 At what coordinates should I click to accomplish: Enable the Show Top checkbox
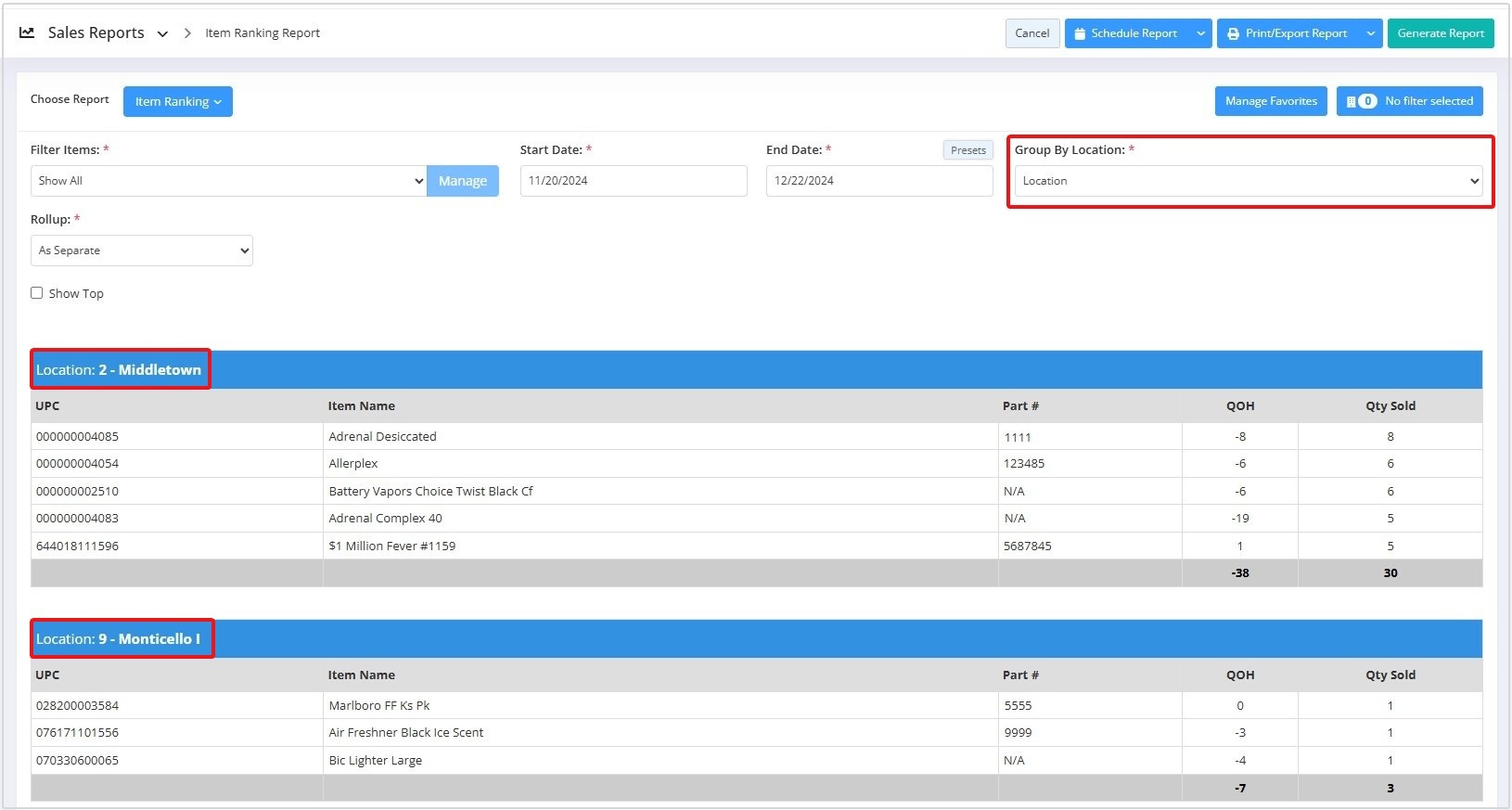[x=37, y=293]
